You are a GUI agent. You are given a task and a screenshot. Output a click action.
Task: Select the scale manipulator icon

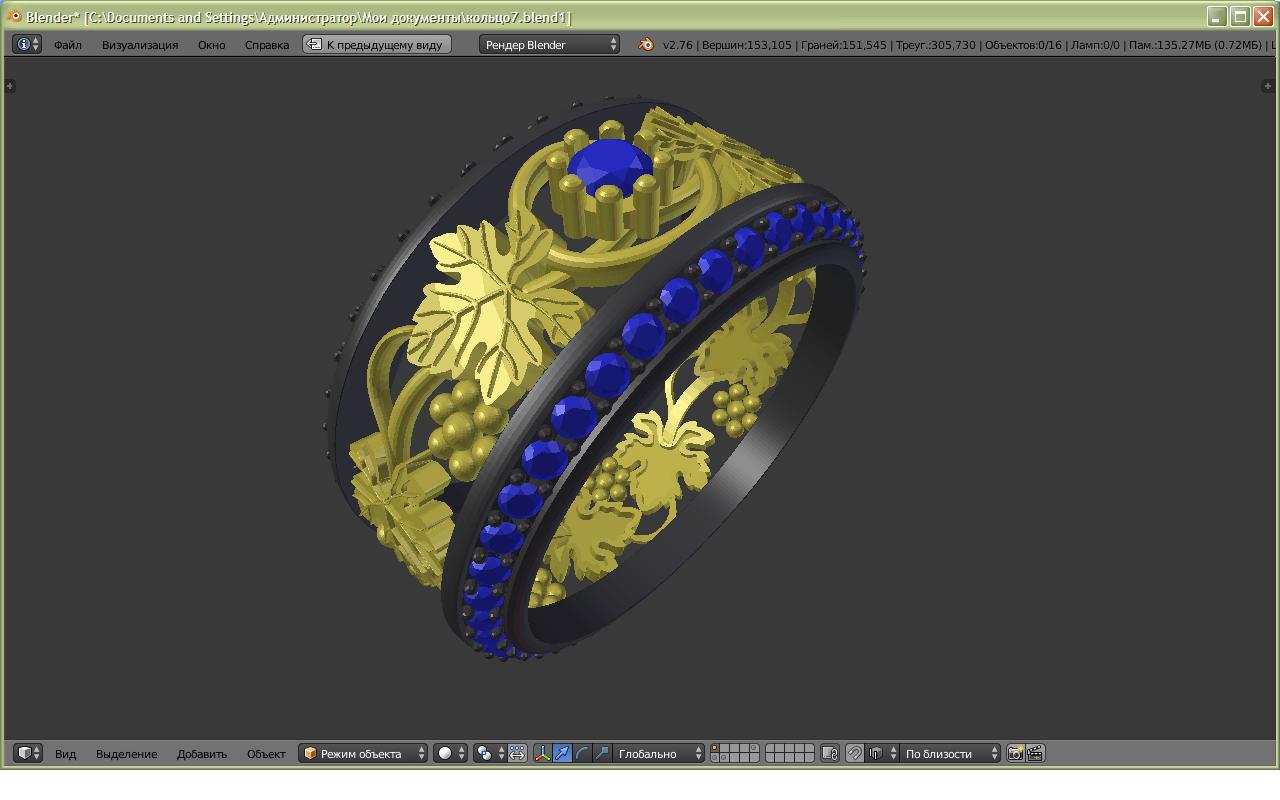click(x=602, y=753)
